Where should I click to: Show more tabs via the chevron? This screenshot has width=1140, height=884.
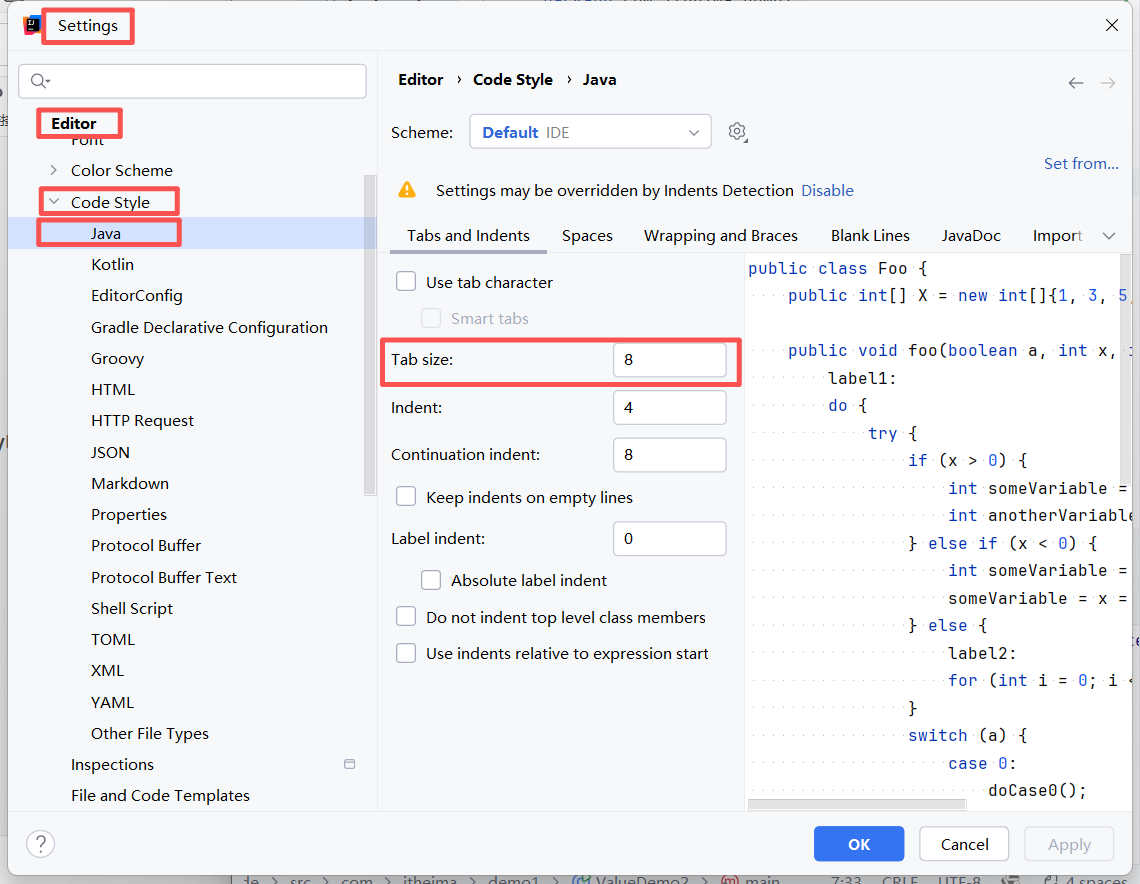pos(1109,236)
